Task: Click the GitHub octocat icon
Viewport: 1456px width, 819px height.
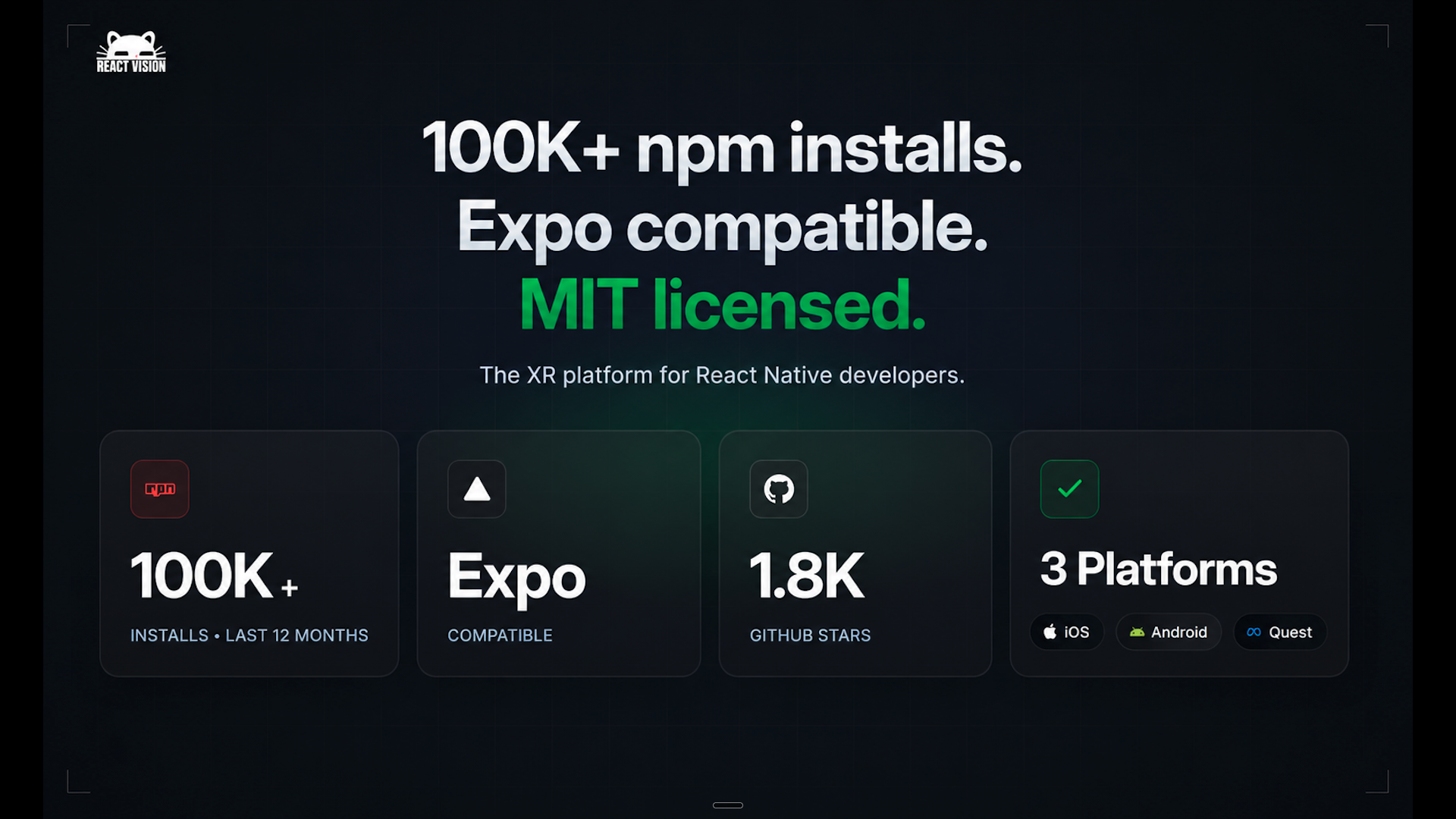Action: point(779,489)
